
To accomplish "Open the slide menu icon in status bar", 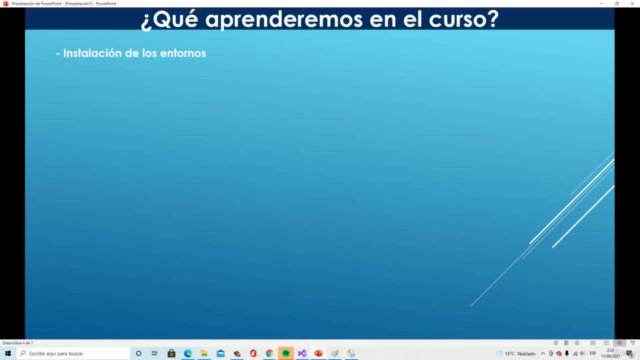I will (566, 343).
